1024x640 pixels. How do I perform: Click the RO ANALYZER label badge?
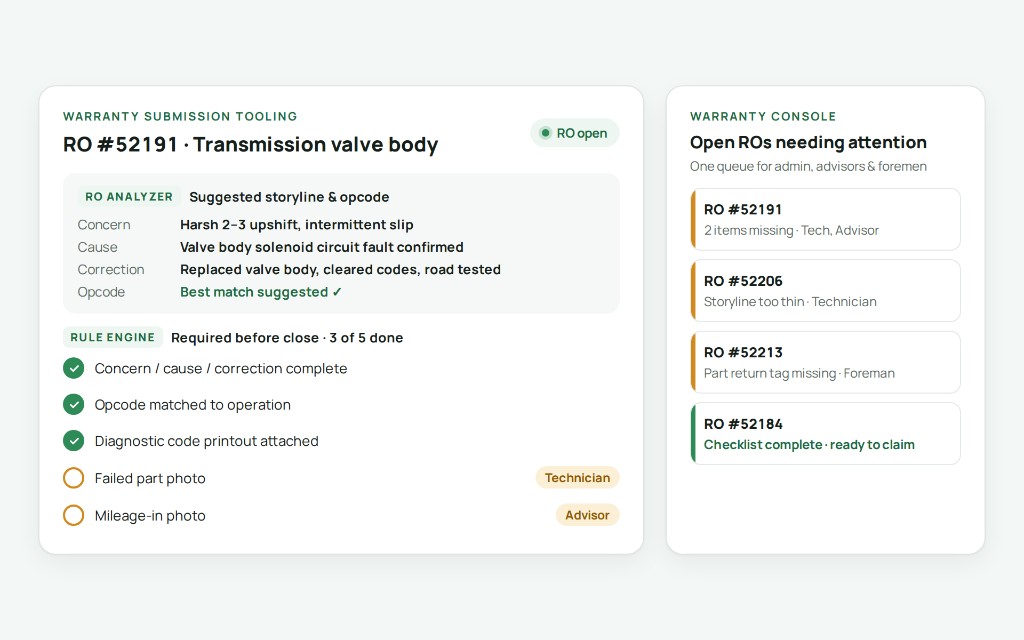tap(129, 197)
